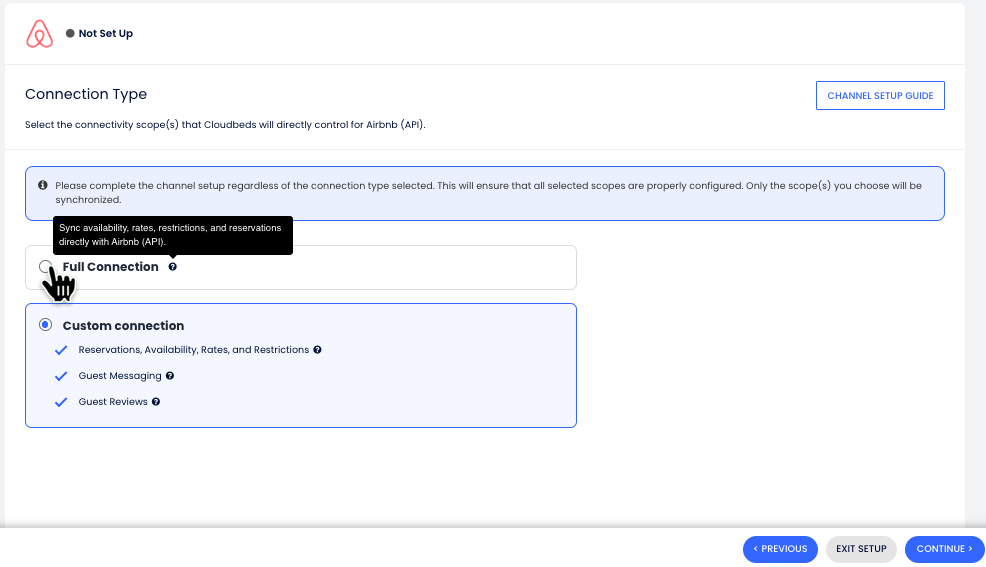Click the Guest Reviews help icon
The image size is (986, 567).
click(156, 402)
